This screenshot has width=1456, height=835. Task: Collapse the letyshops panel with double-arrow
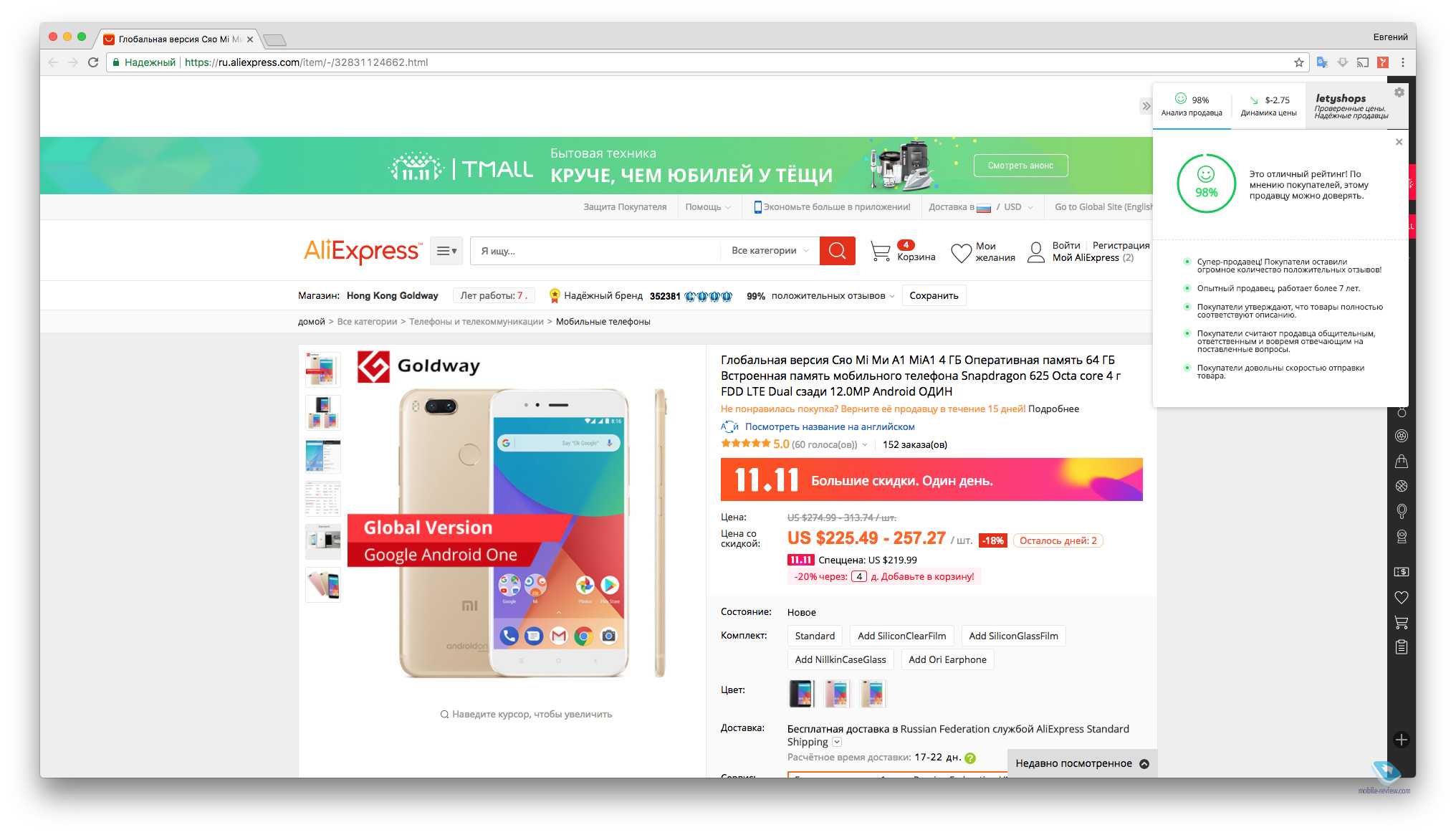[1146, 106]
